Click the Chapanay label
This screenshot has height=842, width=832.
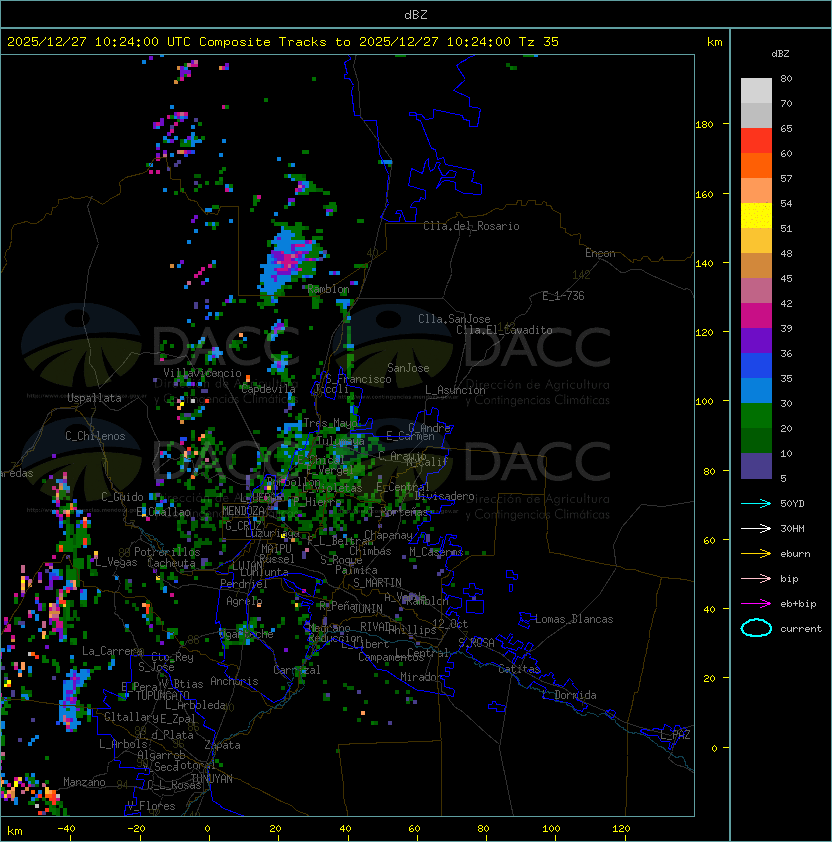pos(388,535)
